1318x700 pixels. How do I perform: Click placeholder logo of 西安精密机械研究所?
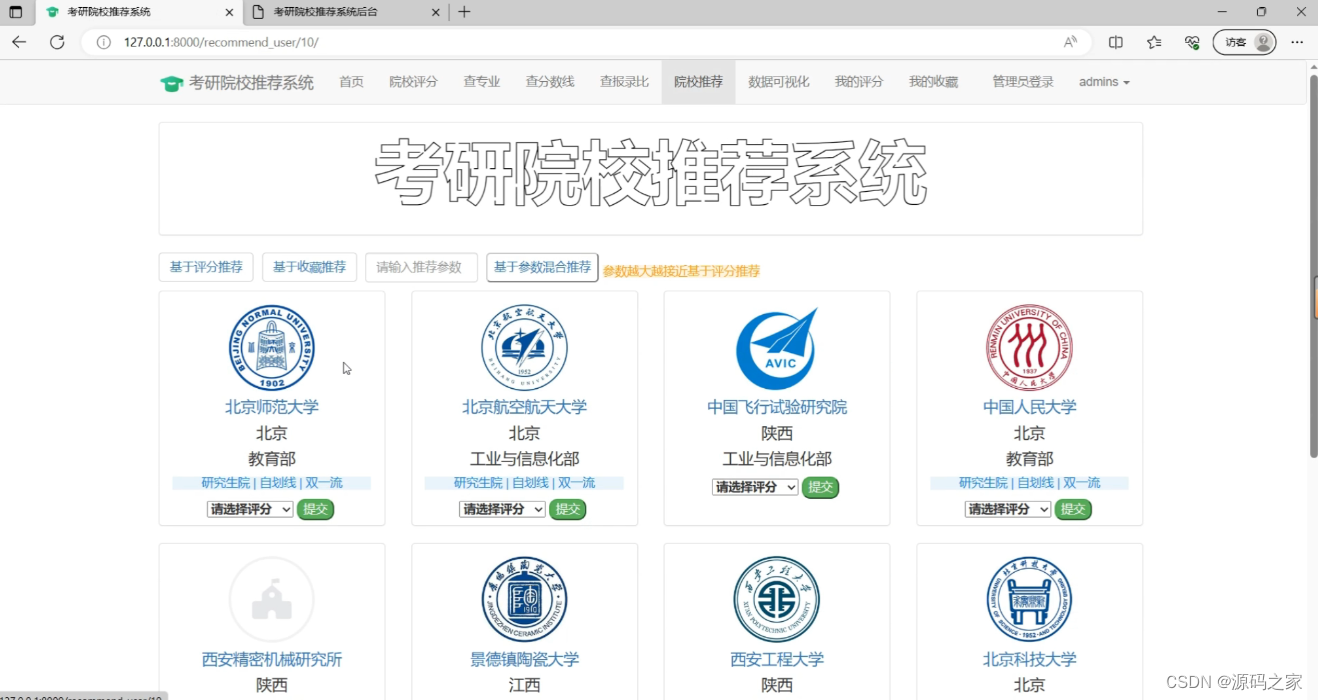[x=272, y=600]
